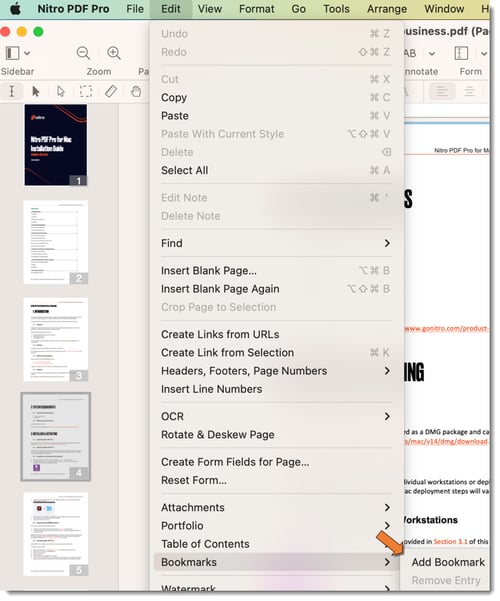Screen dimensions: 500x601
Task: Select the Correct Text eraser tool
Action: tap(111, 91)
